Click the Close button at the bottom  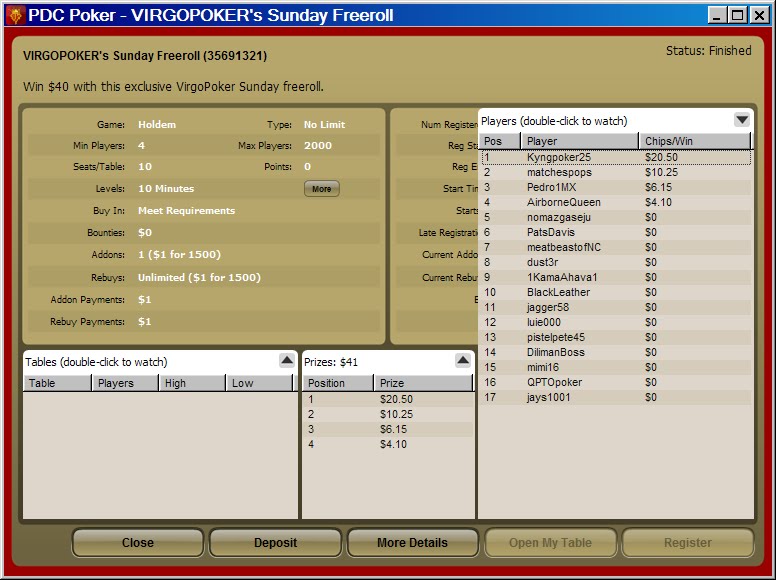(x=138, y=542)
